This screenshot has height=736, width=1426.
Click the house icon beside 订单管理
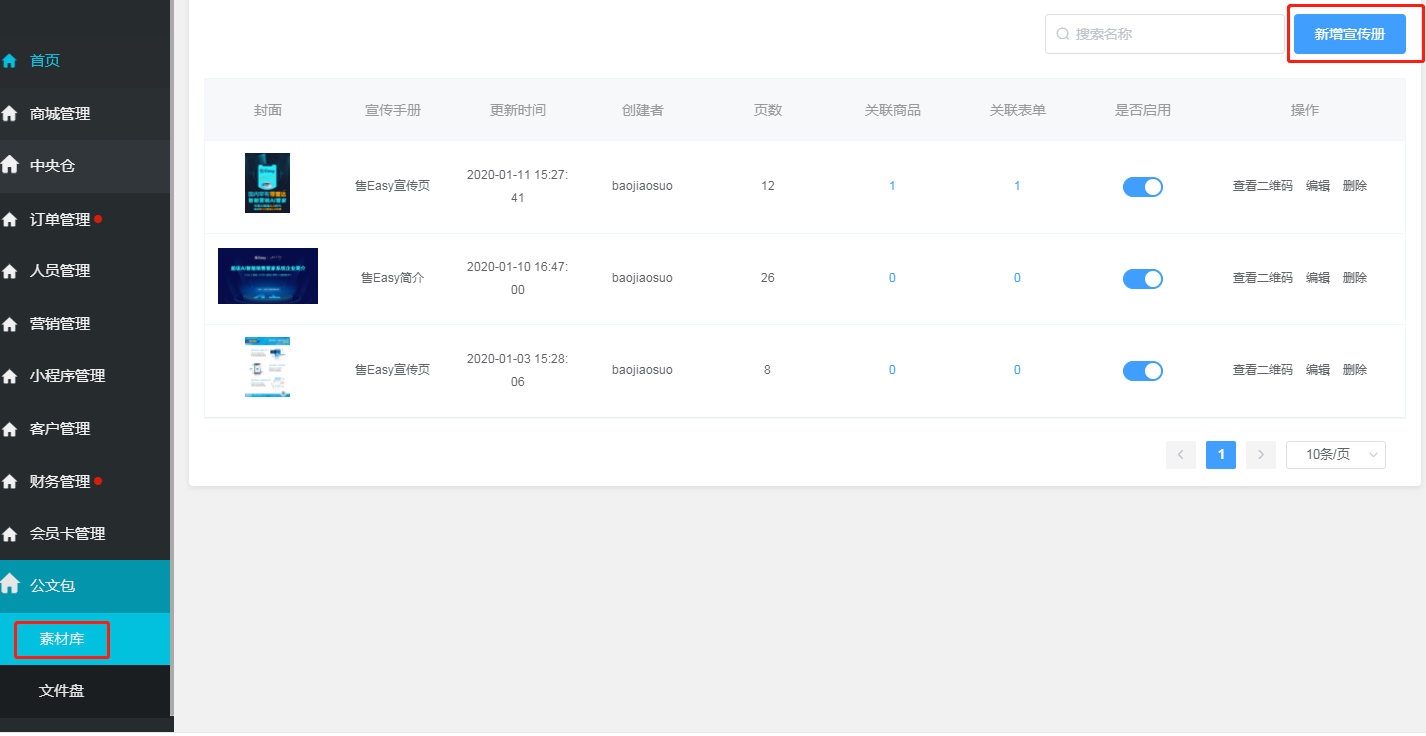(x=10, y=219)
